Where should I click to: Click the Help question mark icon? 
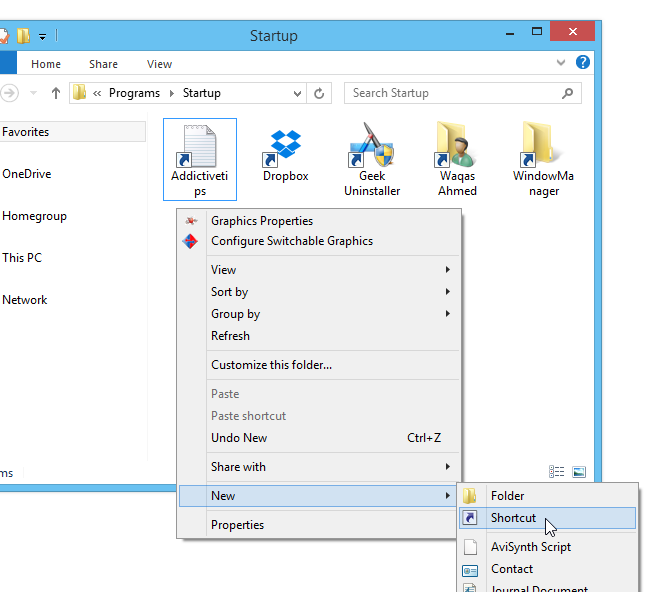583,63
